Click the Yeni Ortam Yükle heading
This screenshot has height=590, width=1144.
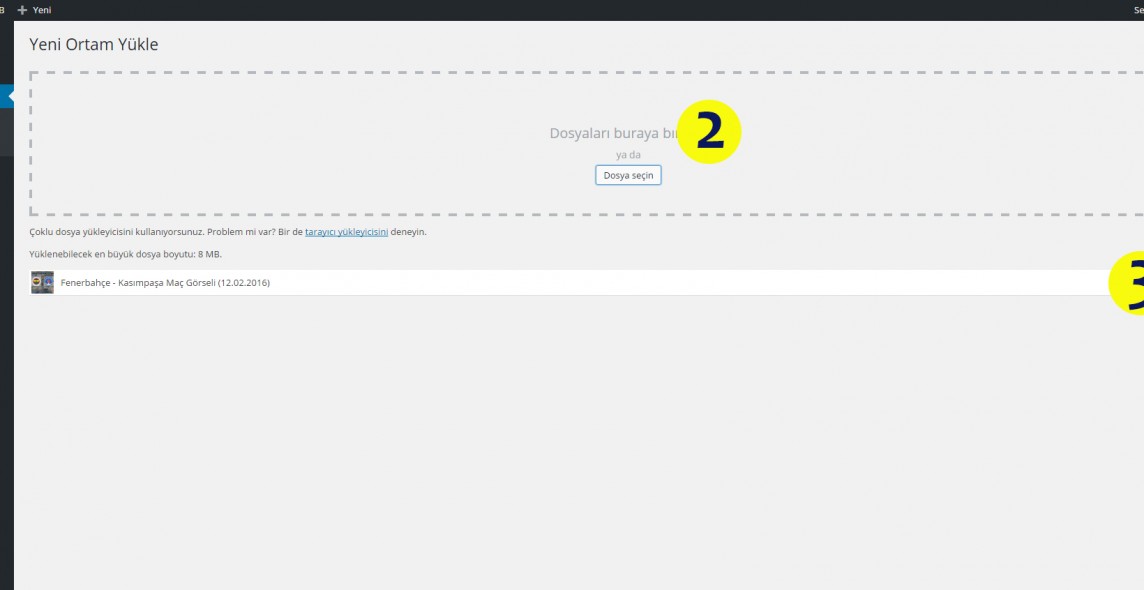point(94,45)
